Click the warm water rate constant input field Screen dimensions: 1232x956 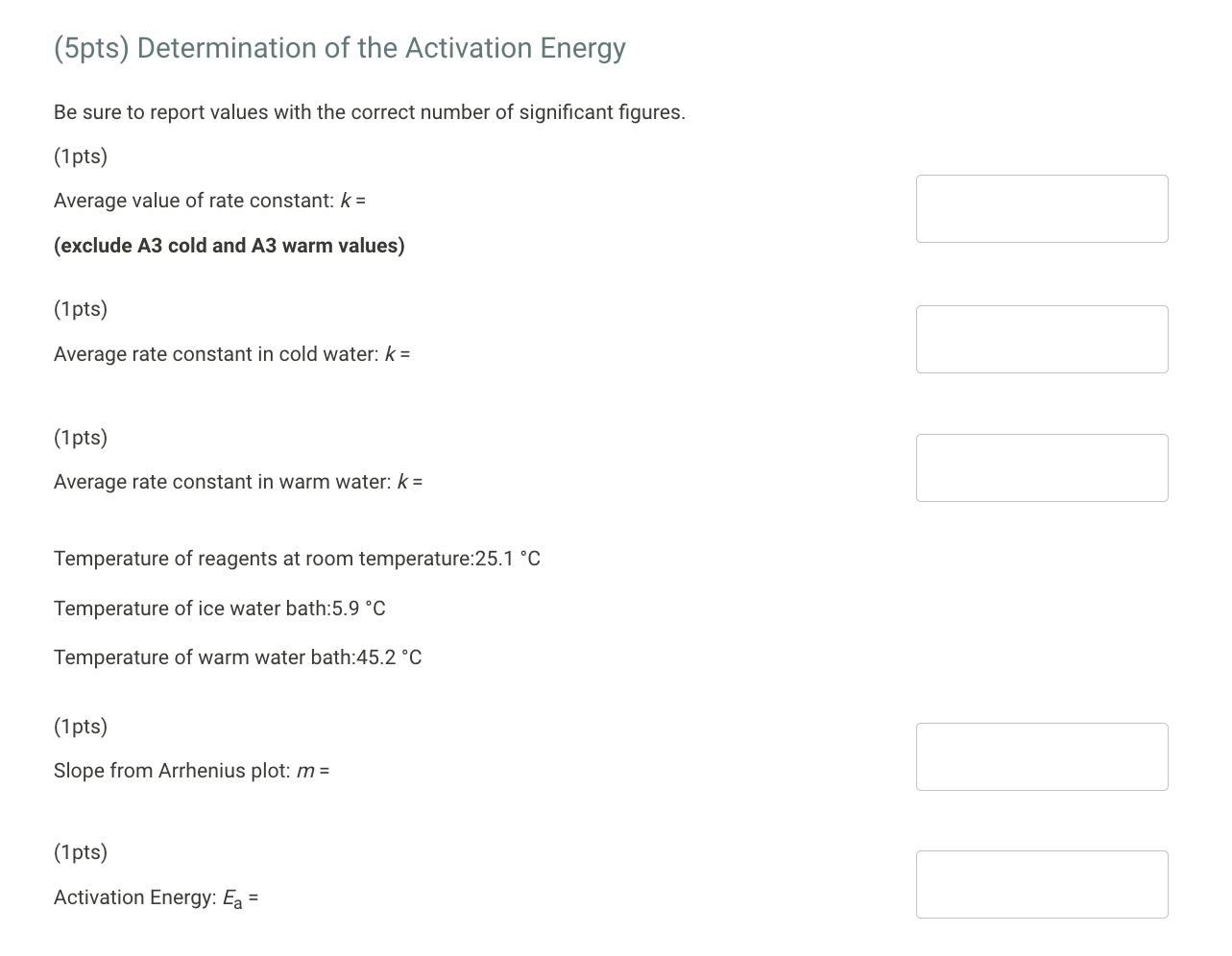[x=1042, y=467]
